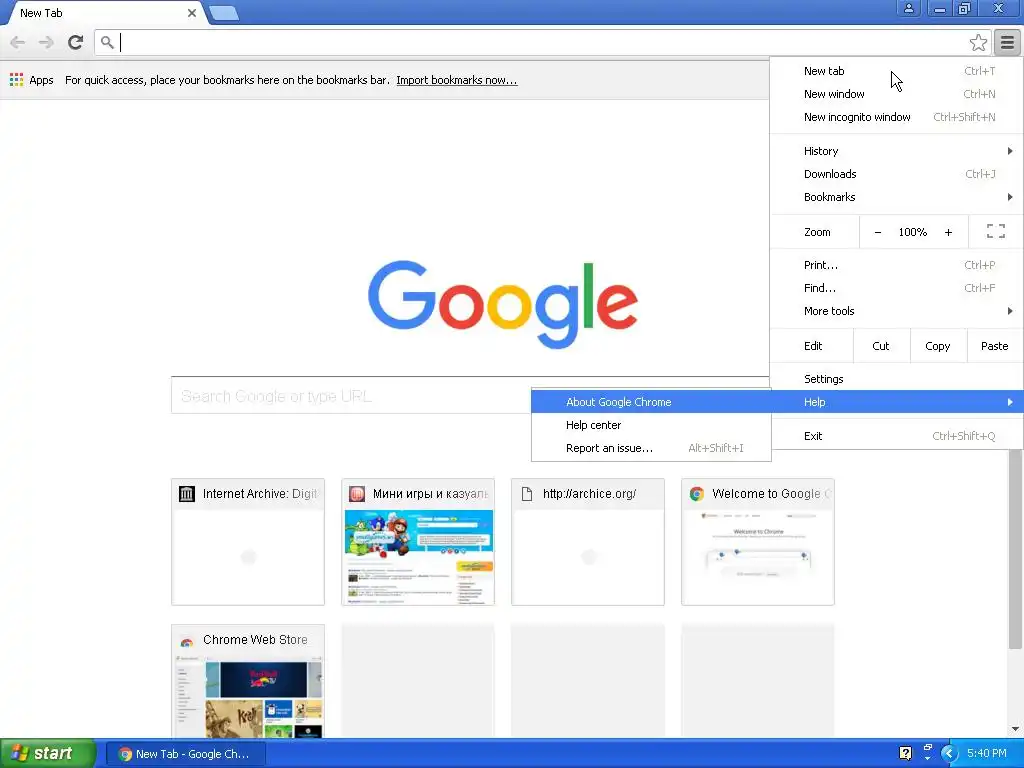The width and height of the screenshot is (1024, 768).
Task: Open the Chrome Web Store thumbnail
Action: 248,681
